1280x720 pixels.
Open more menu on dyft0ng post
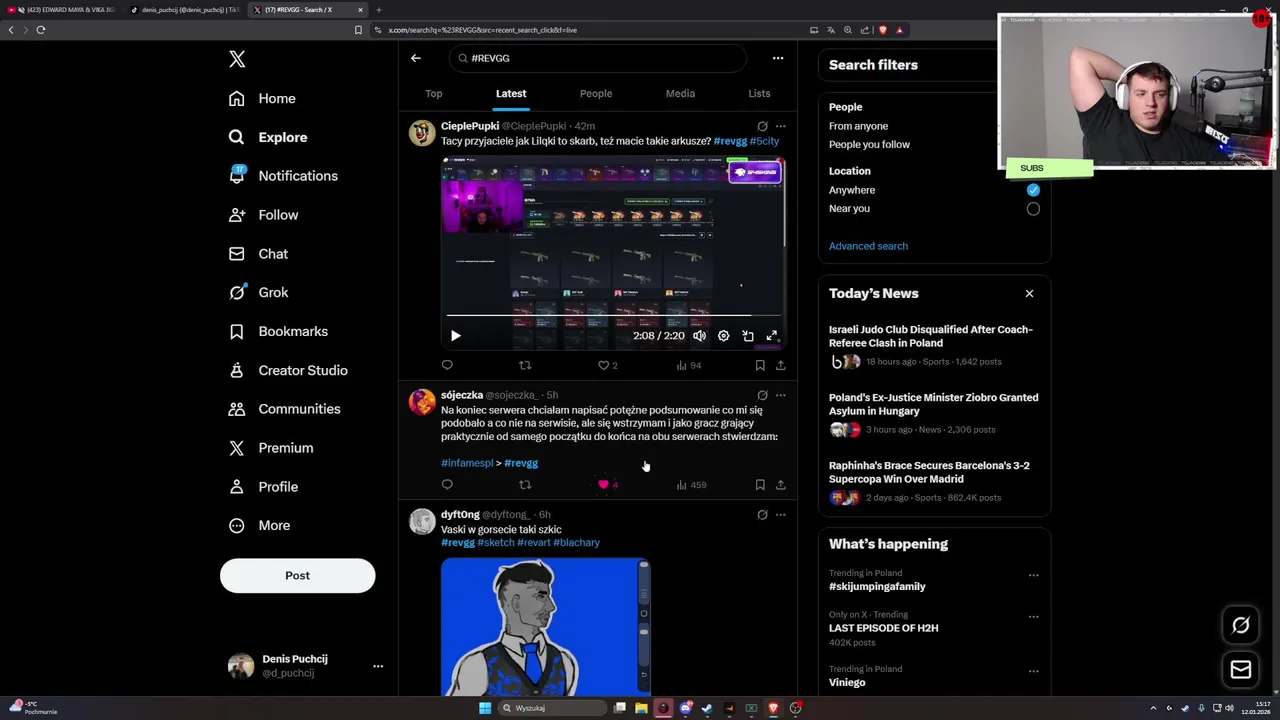coord(781,515)
